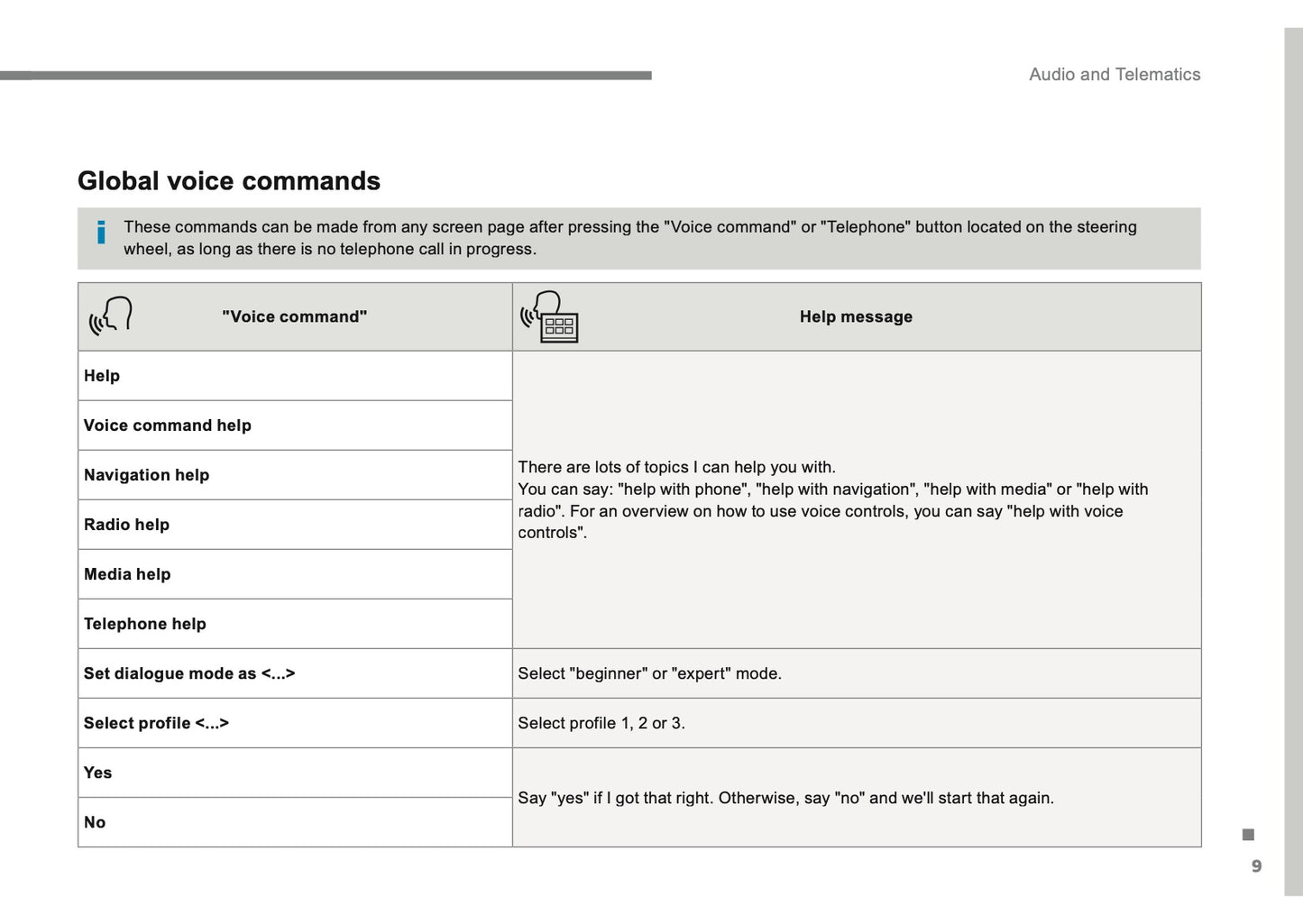
Task: Click the speaking head voice command icon
Action: point(111,316)
